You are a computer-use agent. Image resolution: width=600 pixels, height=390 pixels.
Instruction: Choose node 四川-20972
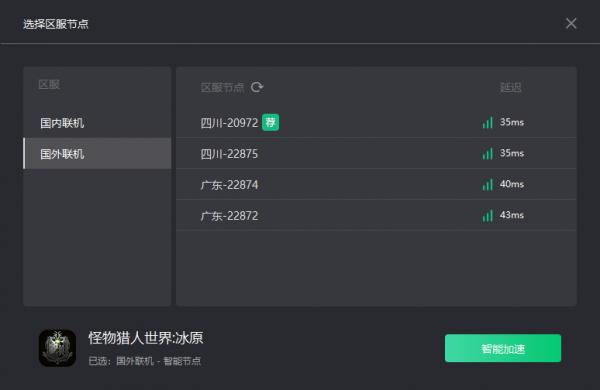(x=376, y=122)
